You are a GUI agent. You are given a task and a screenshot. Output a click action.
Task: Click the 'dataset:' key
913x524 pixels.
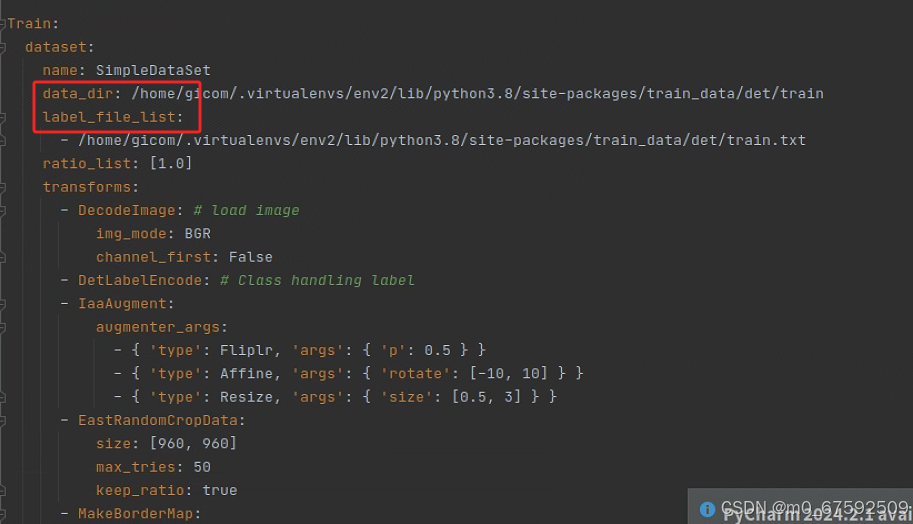point(59,47)
